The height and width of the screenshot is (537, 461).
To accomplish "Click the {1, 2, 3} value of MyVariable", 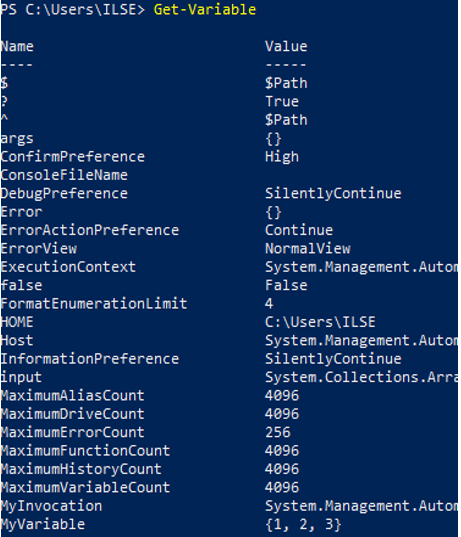I will [x=303, y=525].
